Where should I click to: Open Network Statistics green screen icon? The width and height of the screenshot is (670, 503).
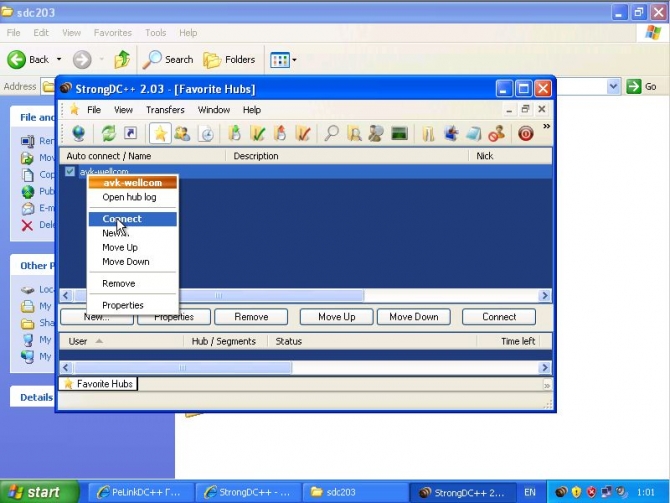coord(400,134)
